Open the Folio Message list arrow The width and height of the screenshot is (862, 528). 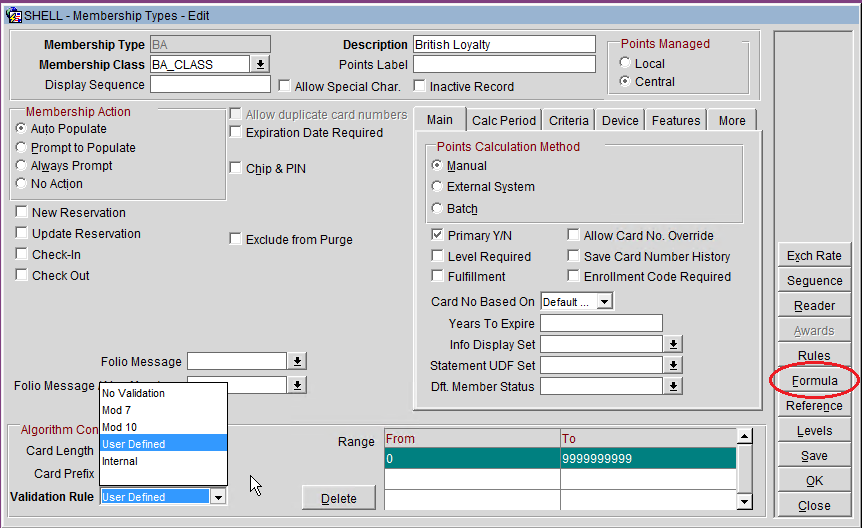tap(298, 361)
